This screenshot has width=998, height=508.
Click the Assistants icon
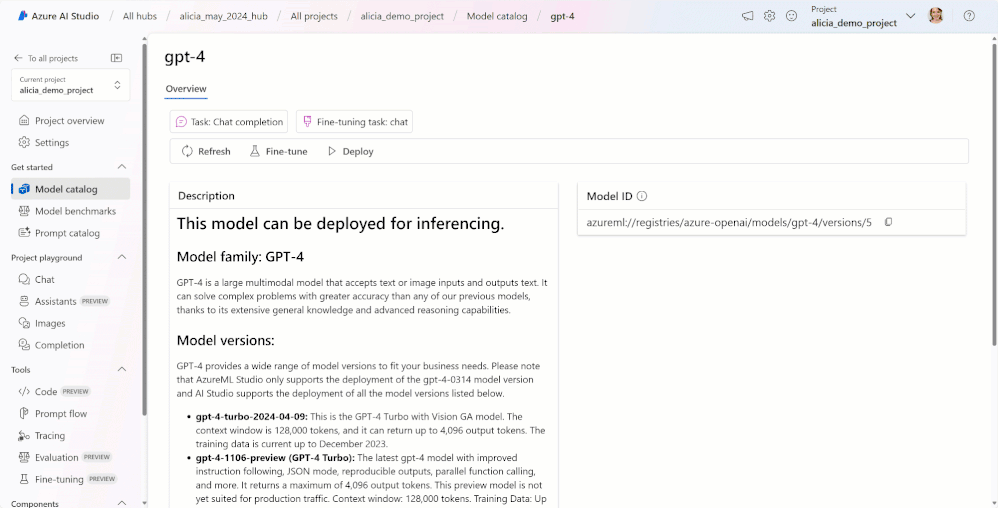[24, 301]
